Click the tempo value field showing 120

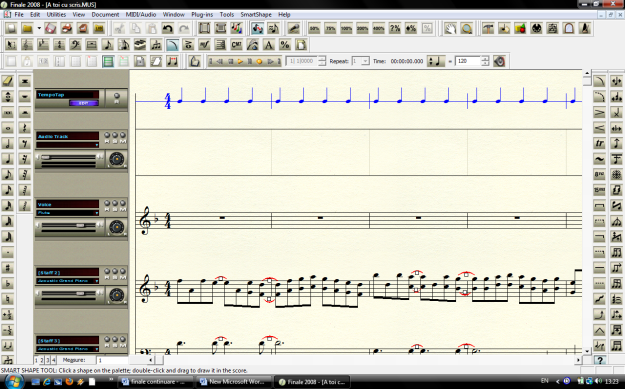tap(468, 61)
